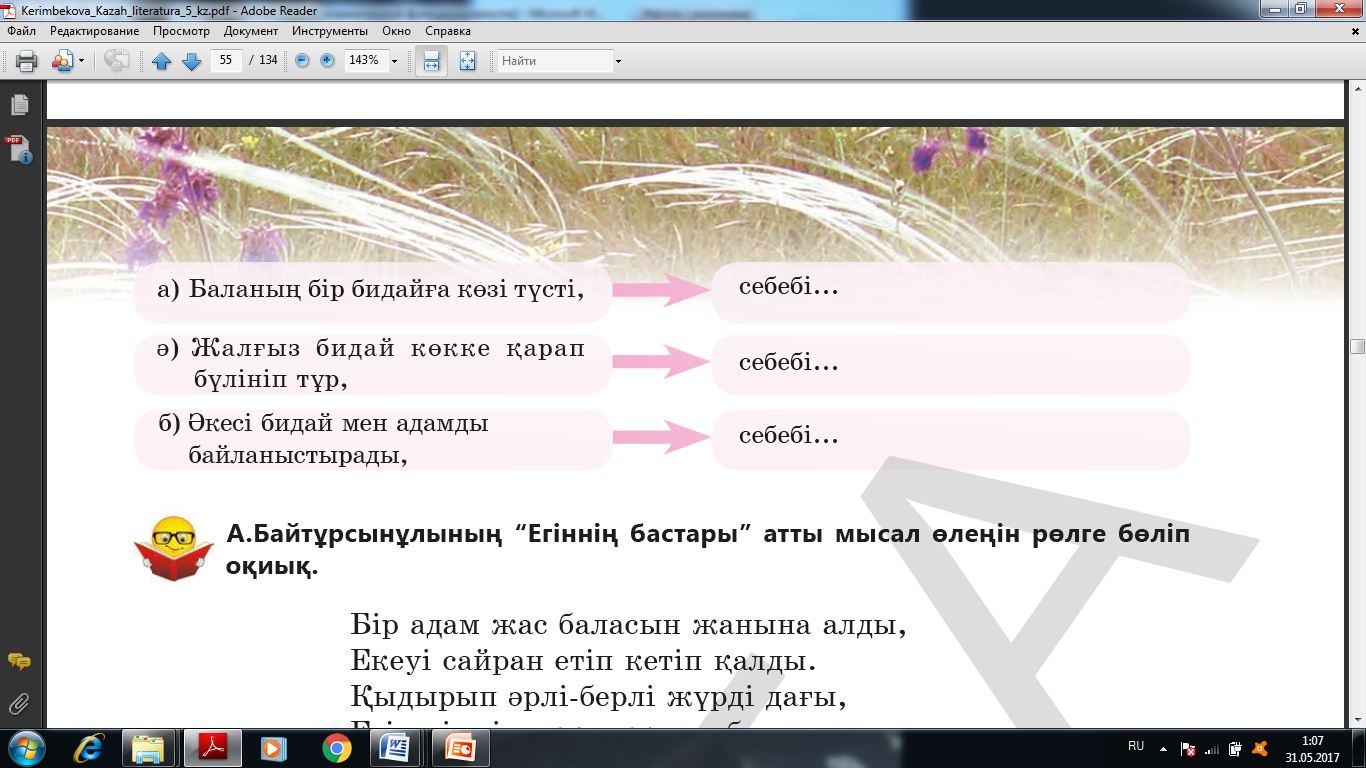Screen dimensions: 1366x768
Task: Toggle fit one full page mode
Action: 467,61
